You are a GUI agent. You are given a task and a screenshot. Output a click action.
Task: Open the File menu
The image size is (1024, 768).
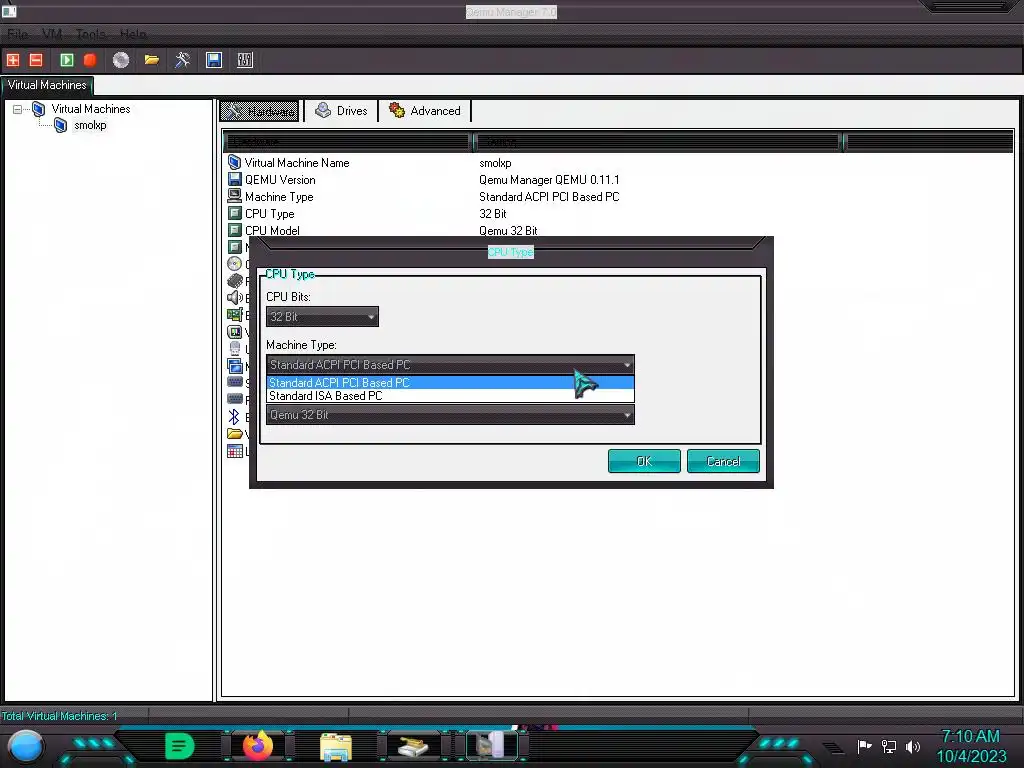click(x=18, y=34)
